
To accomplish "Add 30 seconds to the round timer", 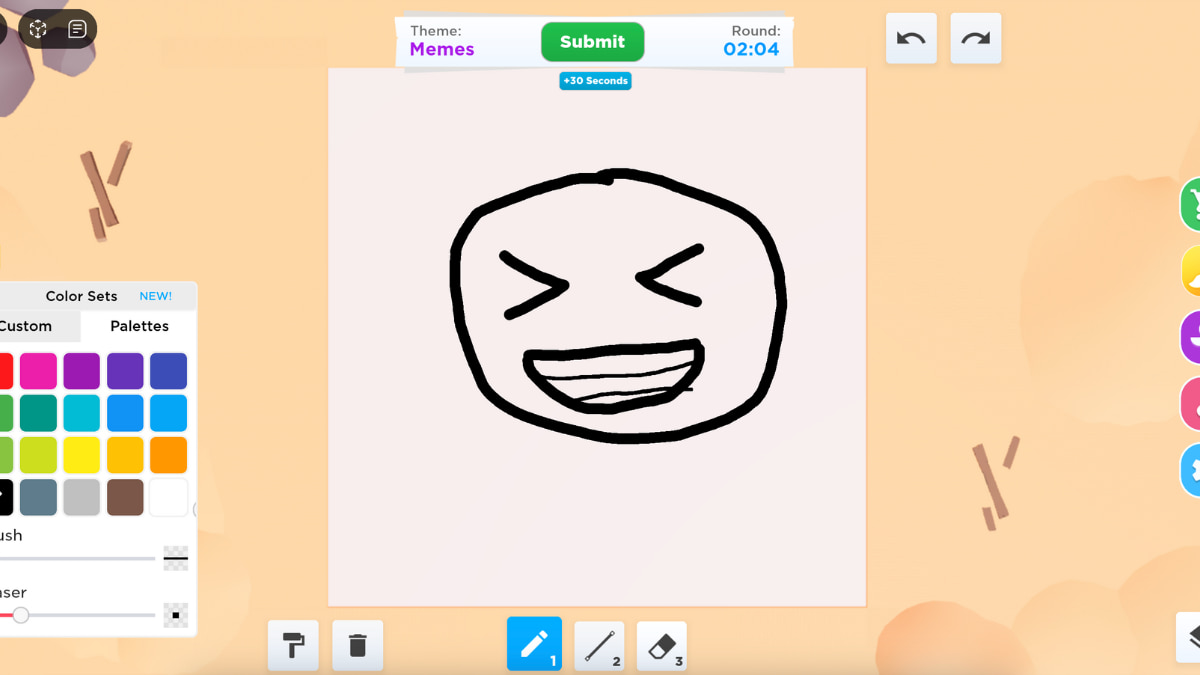I will [x=595, y=81].
